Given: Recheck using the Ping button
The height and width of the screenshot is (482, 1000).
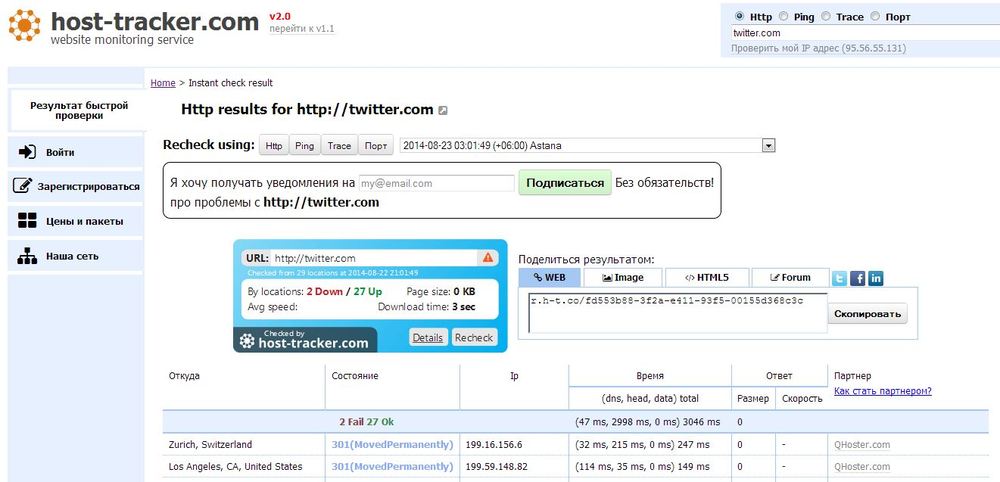Looking at the screenshot, I should (305, 145).
